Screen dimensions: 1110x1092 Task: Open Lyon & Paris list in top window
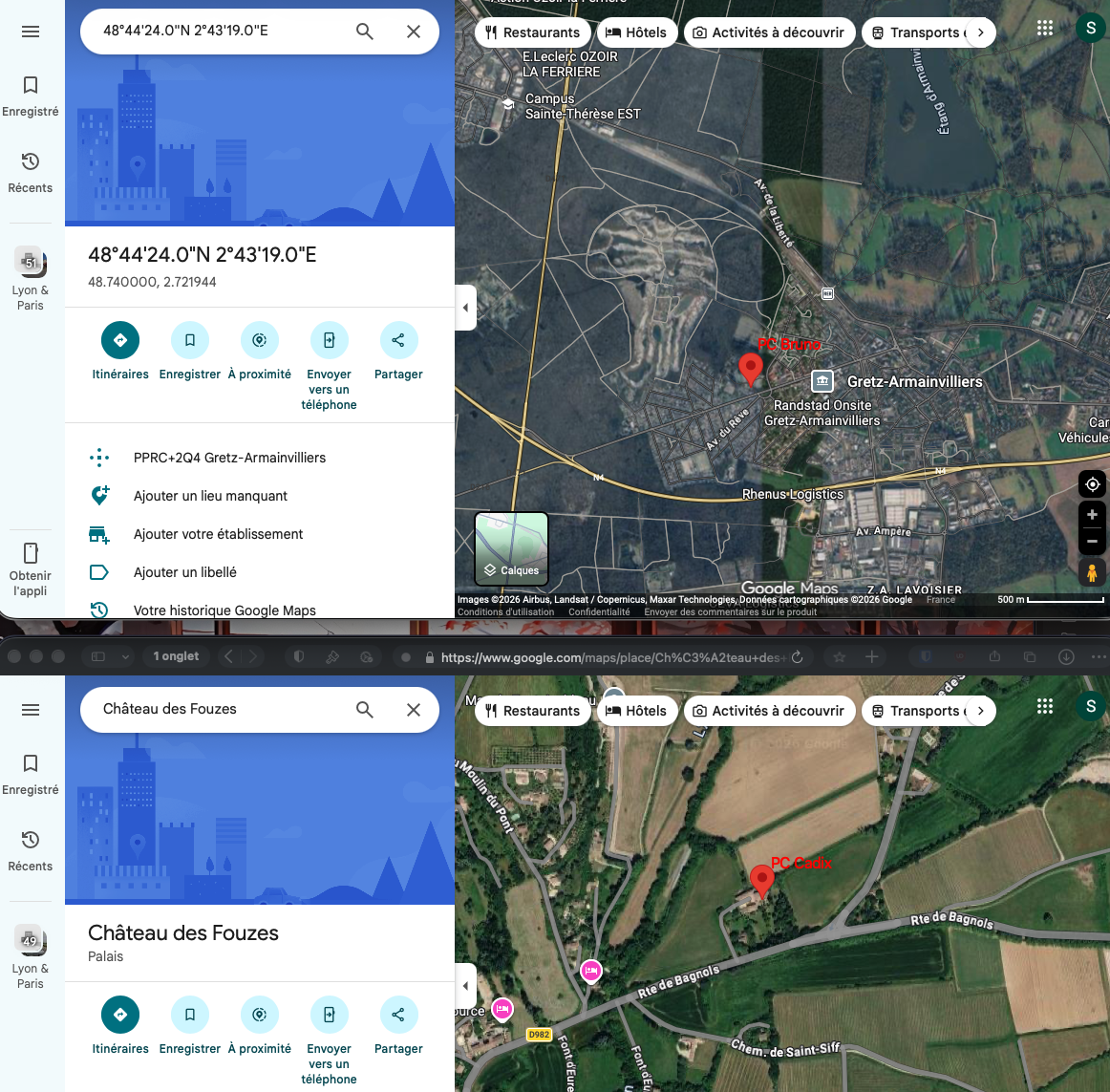pyautogui.click(x=31, y=279)
